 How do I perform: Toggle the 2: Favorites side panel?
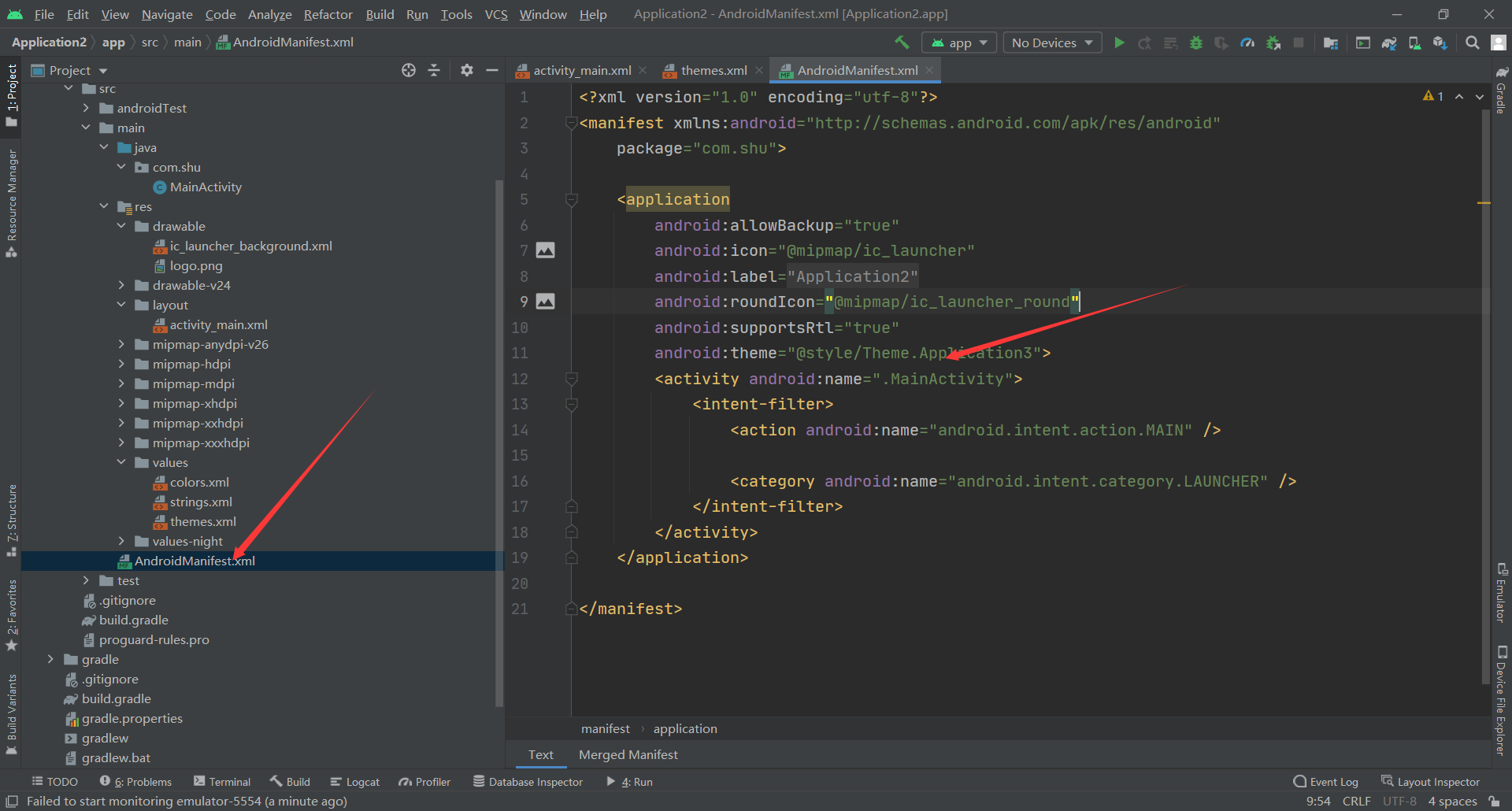click(11, 616)
